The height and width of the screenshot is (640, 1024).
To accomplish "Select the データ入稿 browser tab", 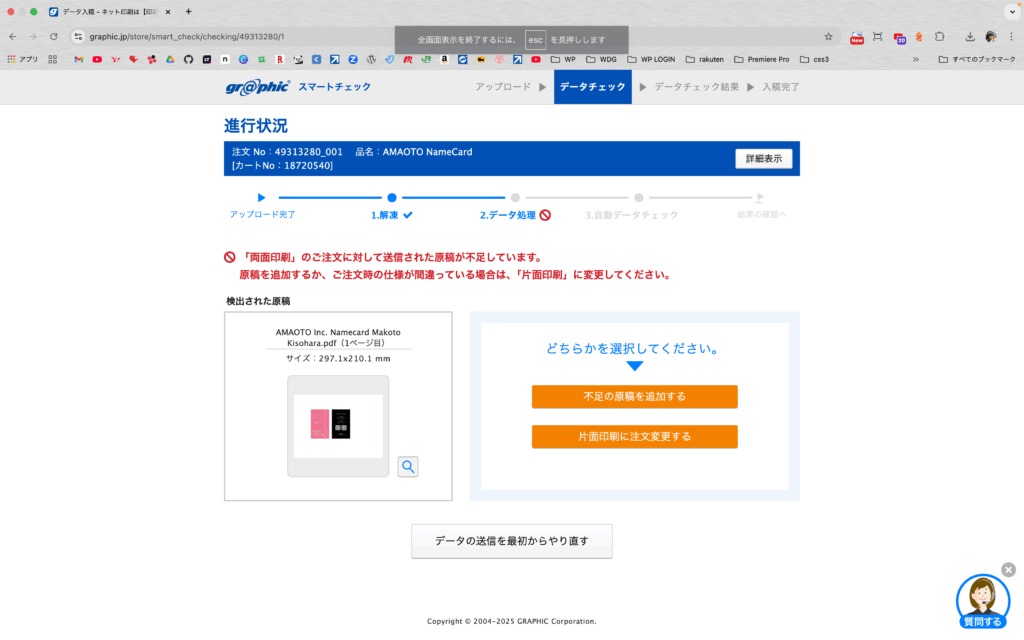I will 107,11.
